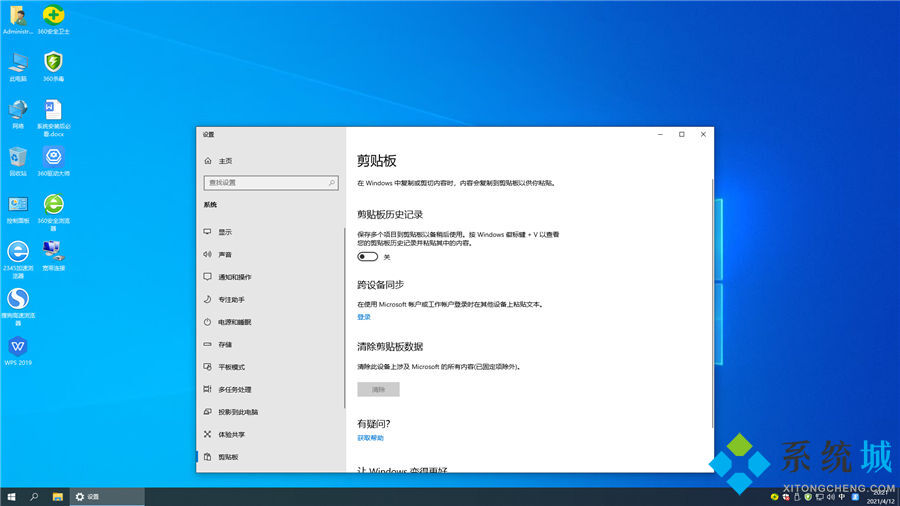Screen dimensions: 900x506
Task: Click the 查找设置 search box
Action: (271, 182)
